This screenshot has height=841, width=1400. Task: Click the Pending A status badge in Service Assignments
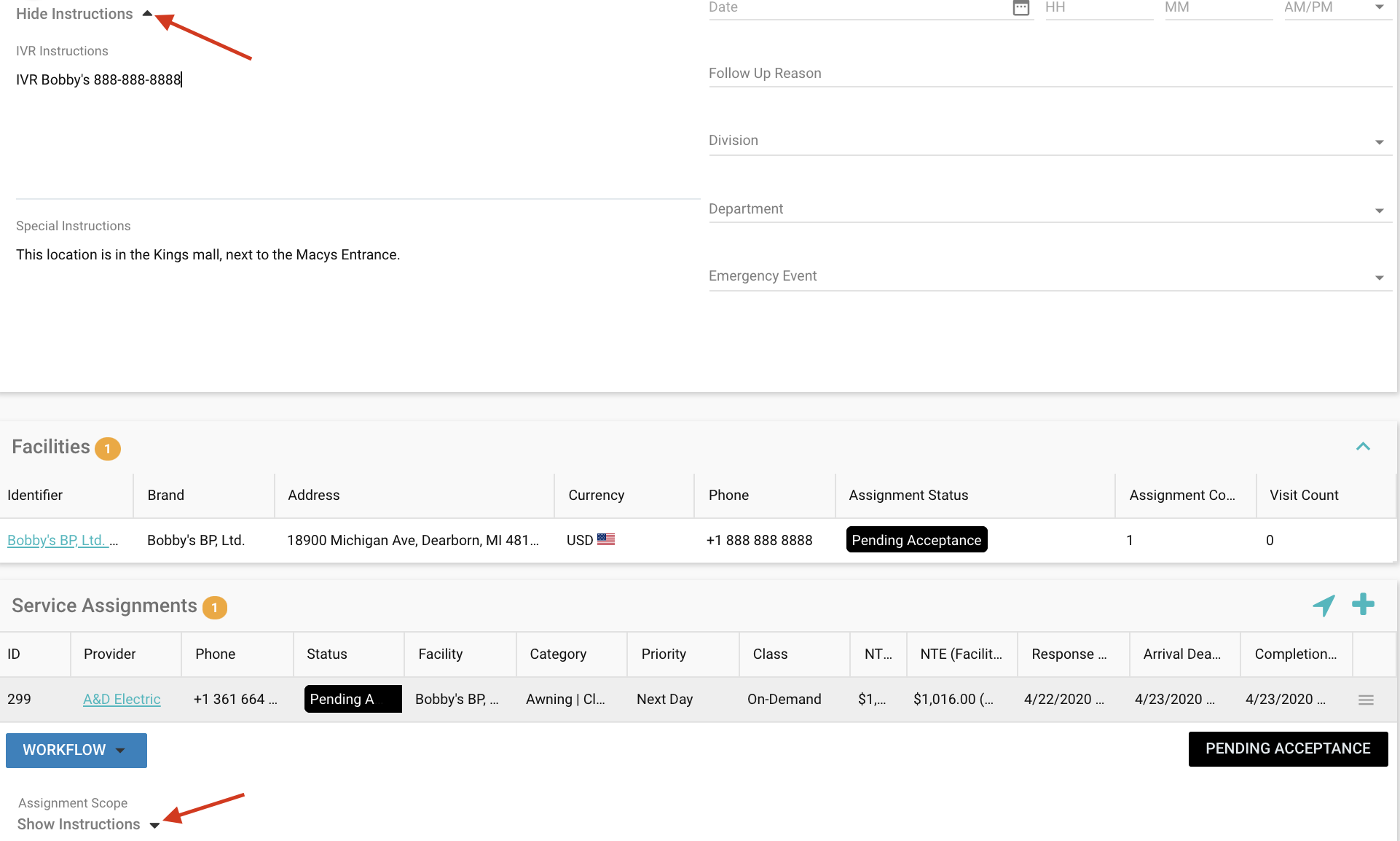(352, 699)
